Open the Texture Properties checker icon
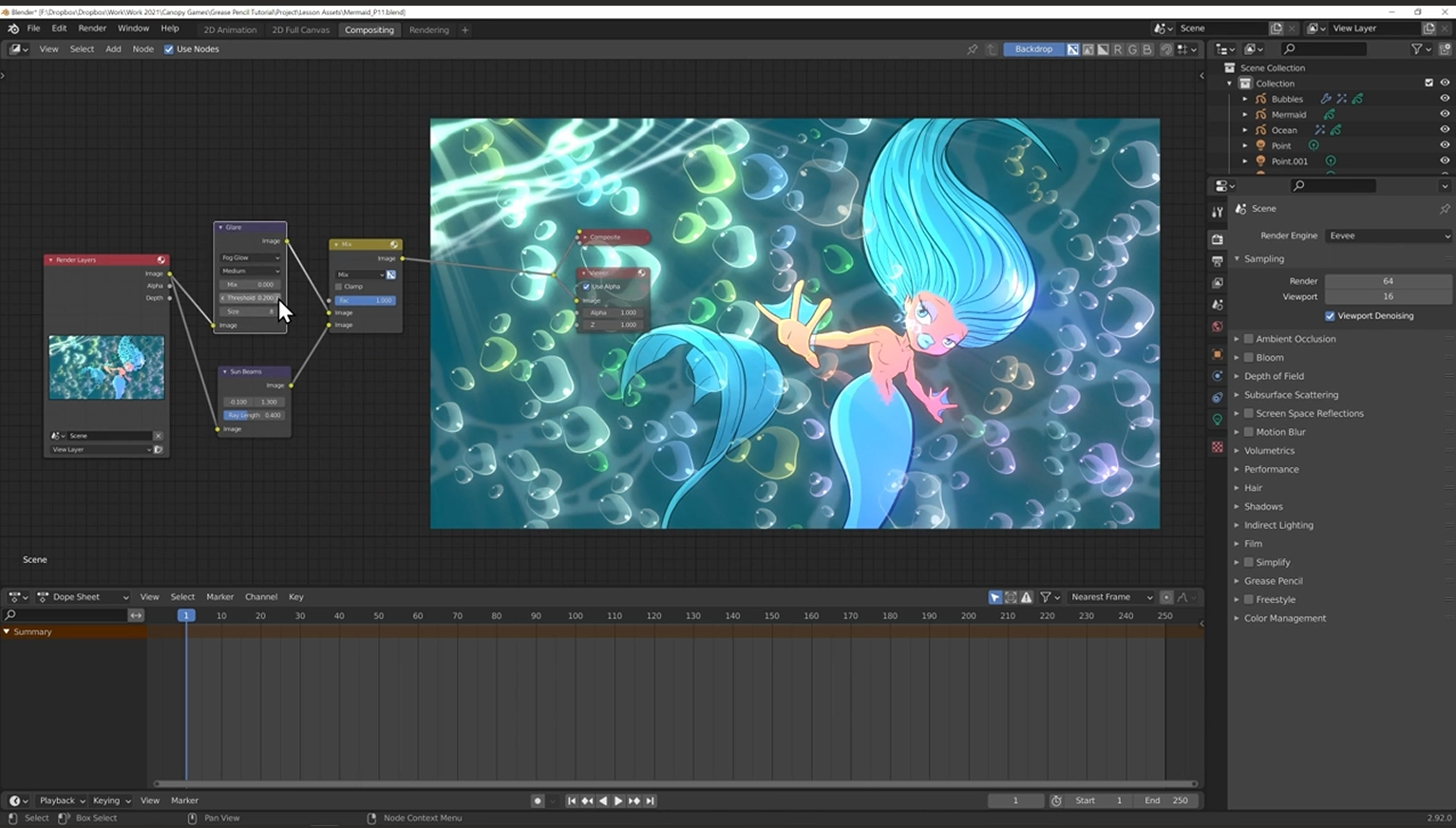The height and width of the screenshot is (828, 1456). point(1218,447)
